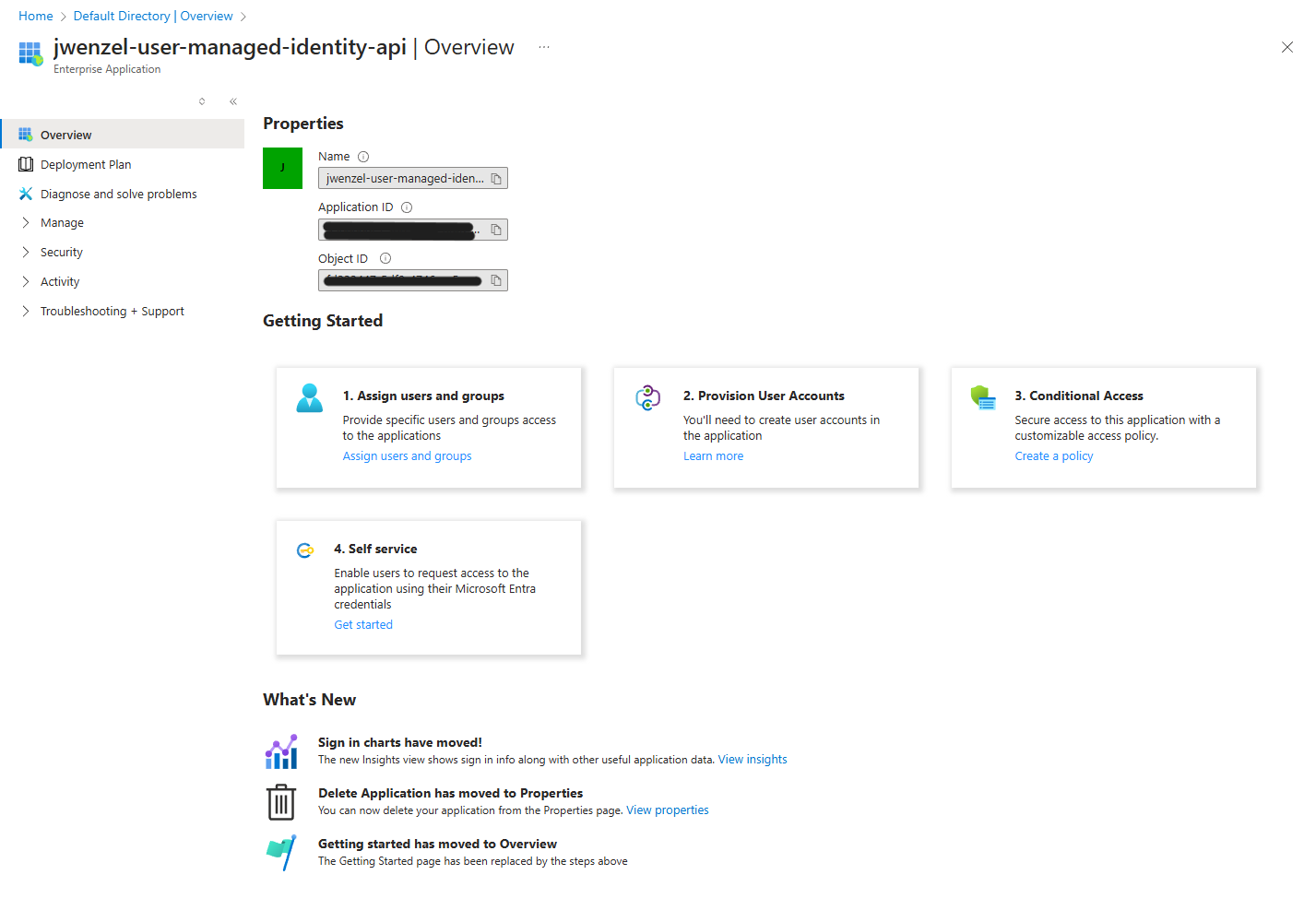
Task: Navigate to Home via breadcrumb
Action: pos(35,16)
